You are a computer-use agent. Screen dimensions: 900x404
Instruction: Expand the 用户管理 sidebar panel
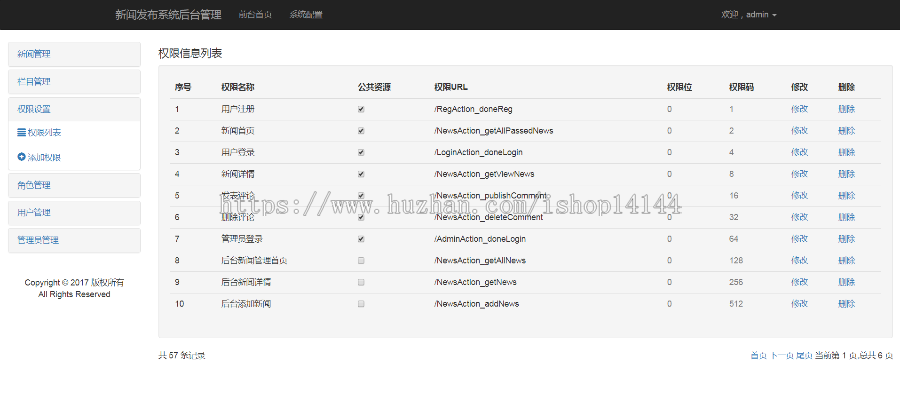pyautogui.click(x=75, y=213)
